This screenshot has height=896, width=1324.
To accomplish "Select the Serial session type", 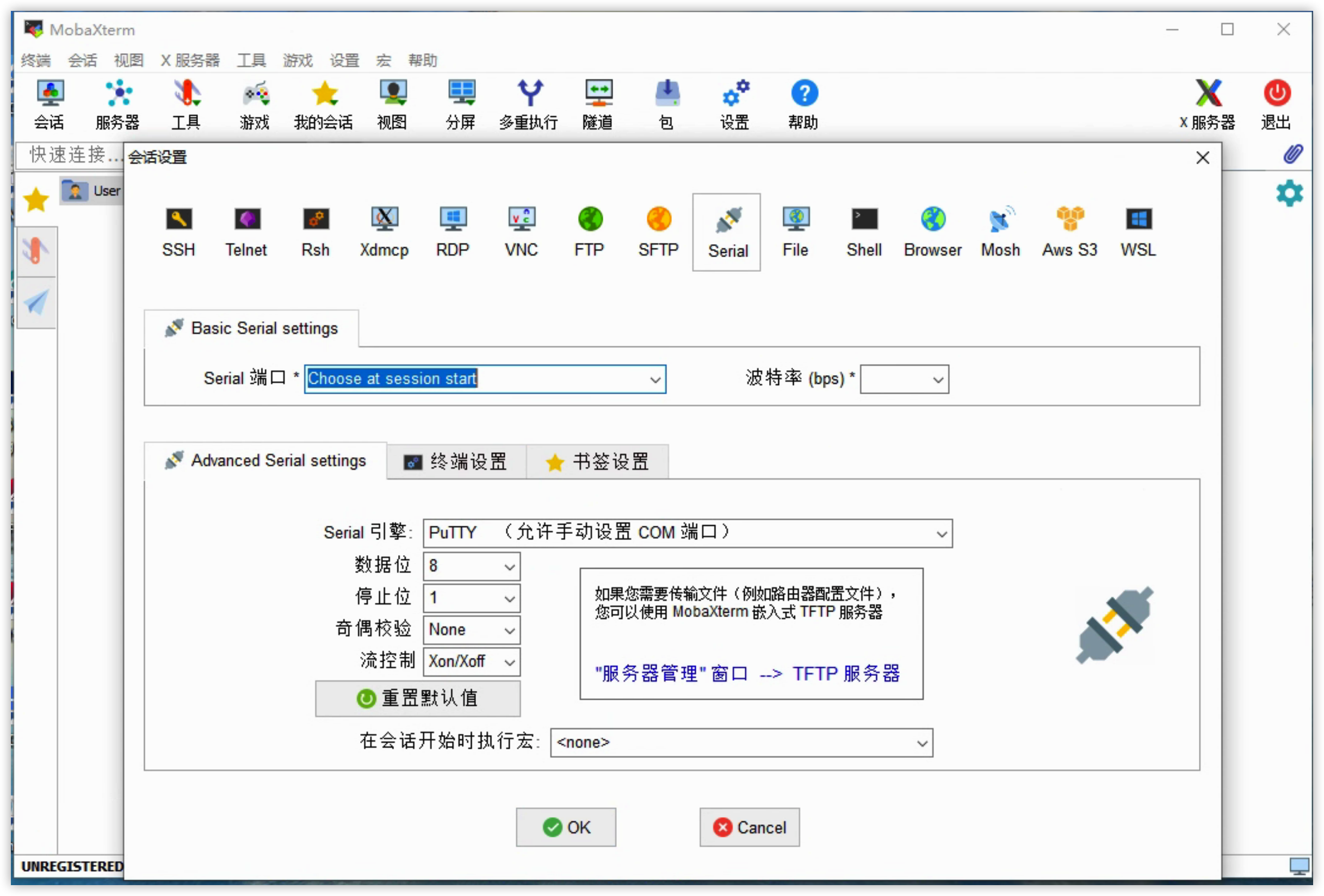I will [x=727, y=232].
